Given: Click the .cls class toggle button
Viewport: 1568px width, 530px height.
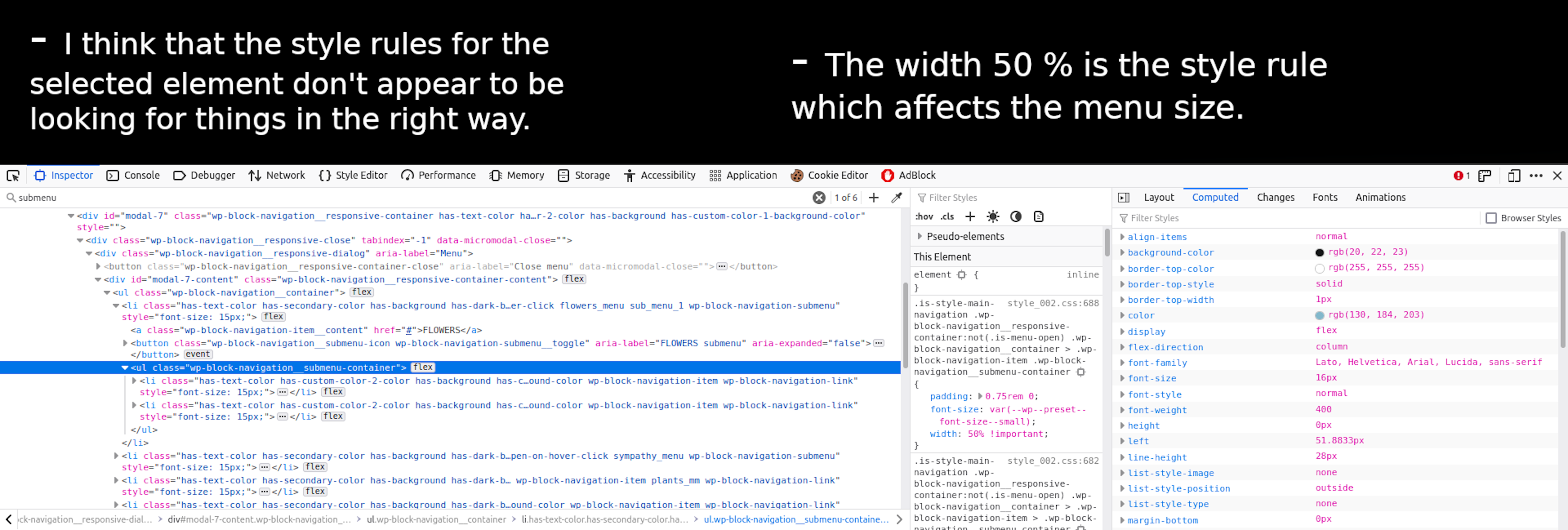Looking at the screenshot, I should pyautogui.click(x=947, y=217).
